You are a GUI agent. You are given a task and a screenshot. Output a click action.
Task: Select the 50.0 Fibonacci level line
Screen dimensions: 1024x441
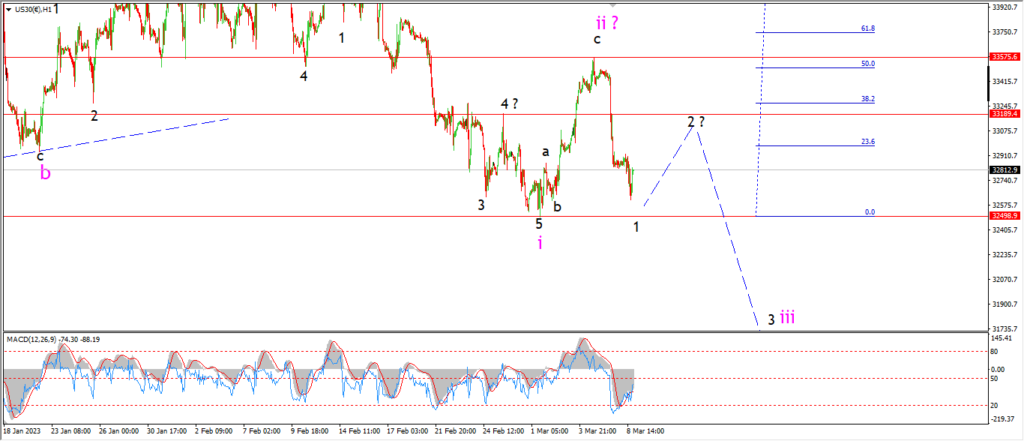click(x=815, y=68)
